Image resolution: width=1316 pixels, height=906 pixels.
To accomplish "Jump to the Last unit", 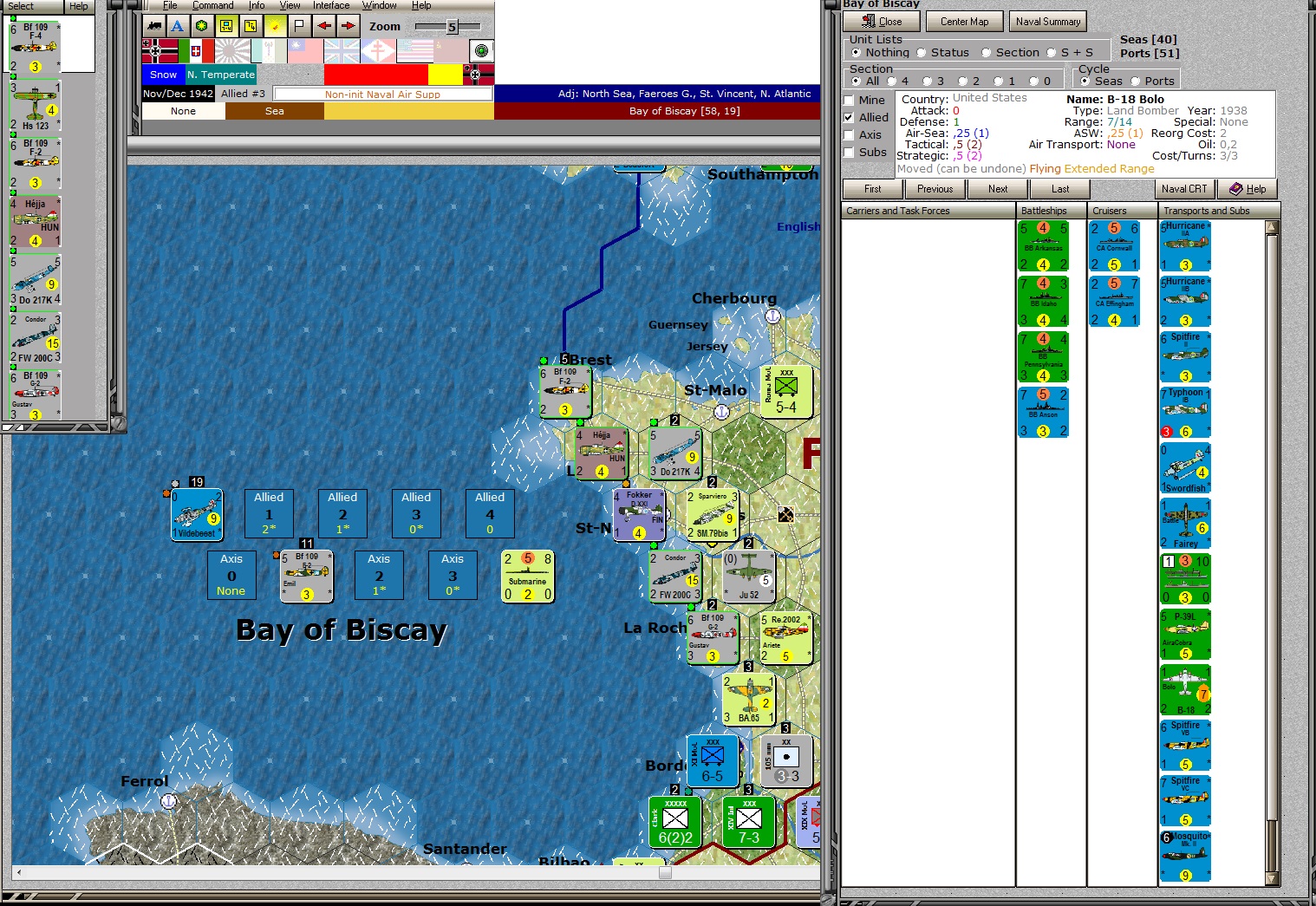I will (x=1060, y=189).
